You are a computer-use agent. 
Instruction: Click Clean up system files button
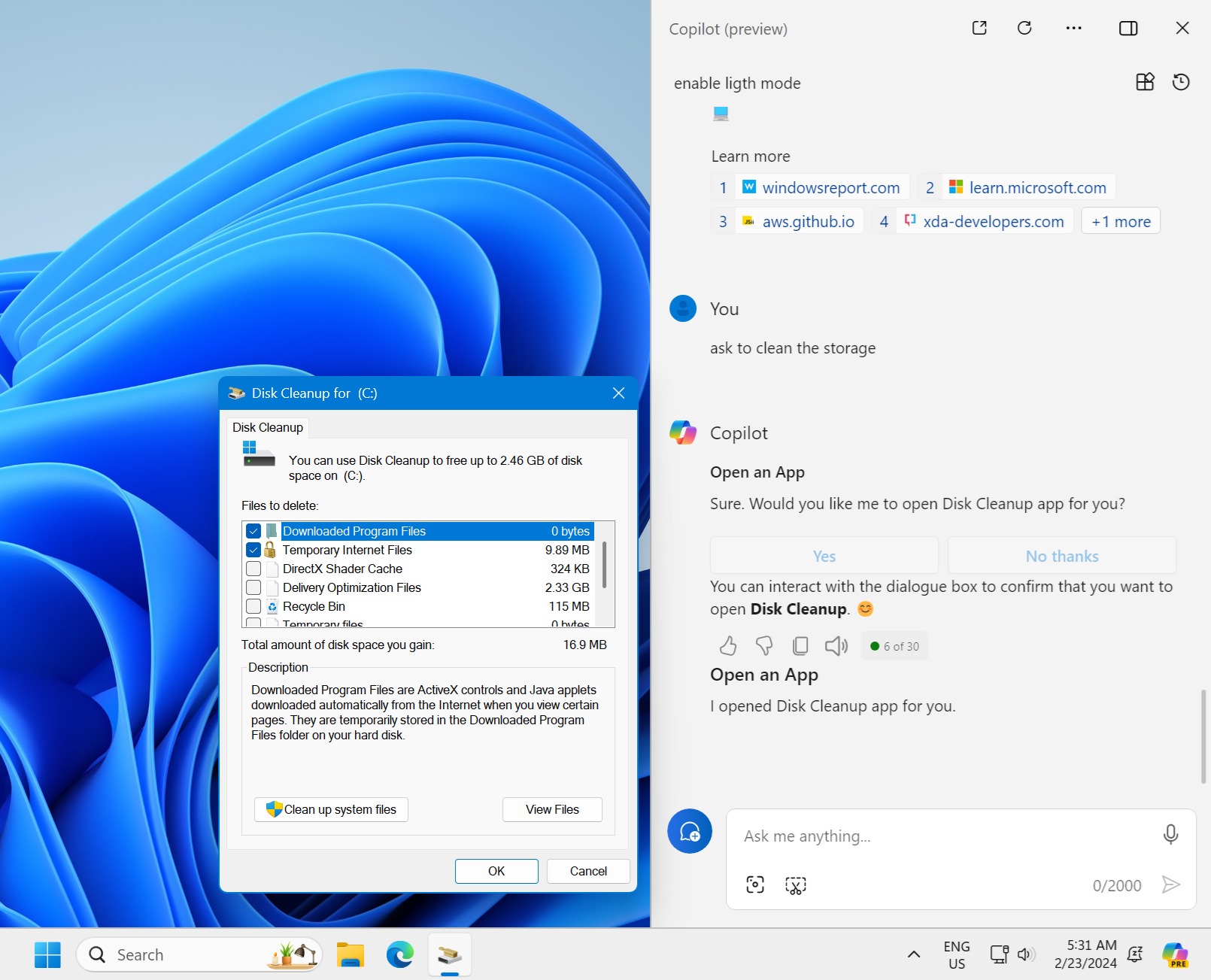point(331,809)
